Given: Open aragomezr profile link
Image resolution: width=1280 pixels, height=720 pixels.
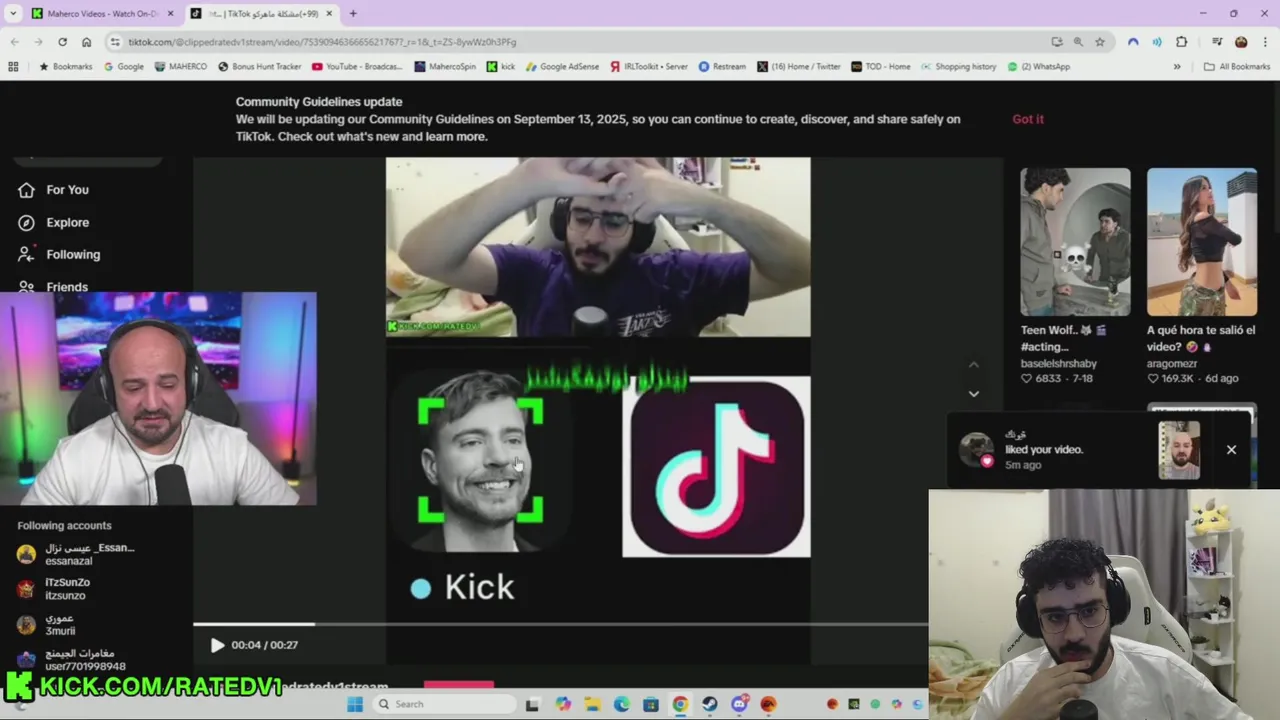Looking at the screenshot, I should 1172,364.
